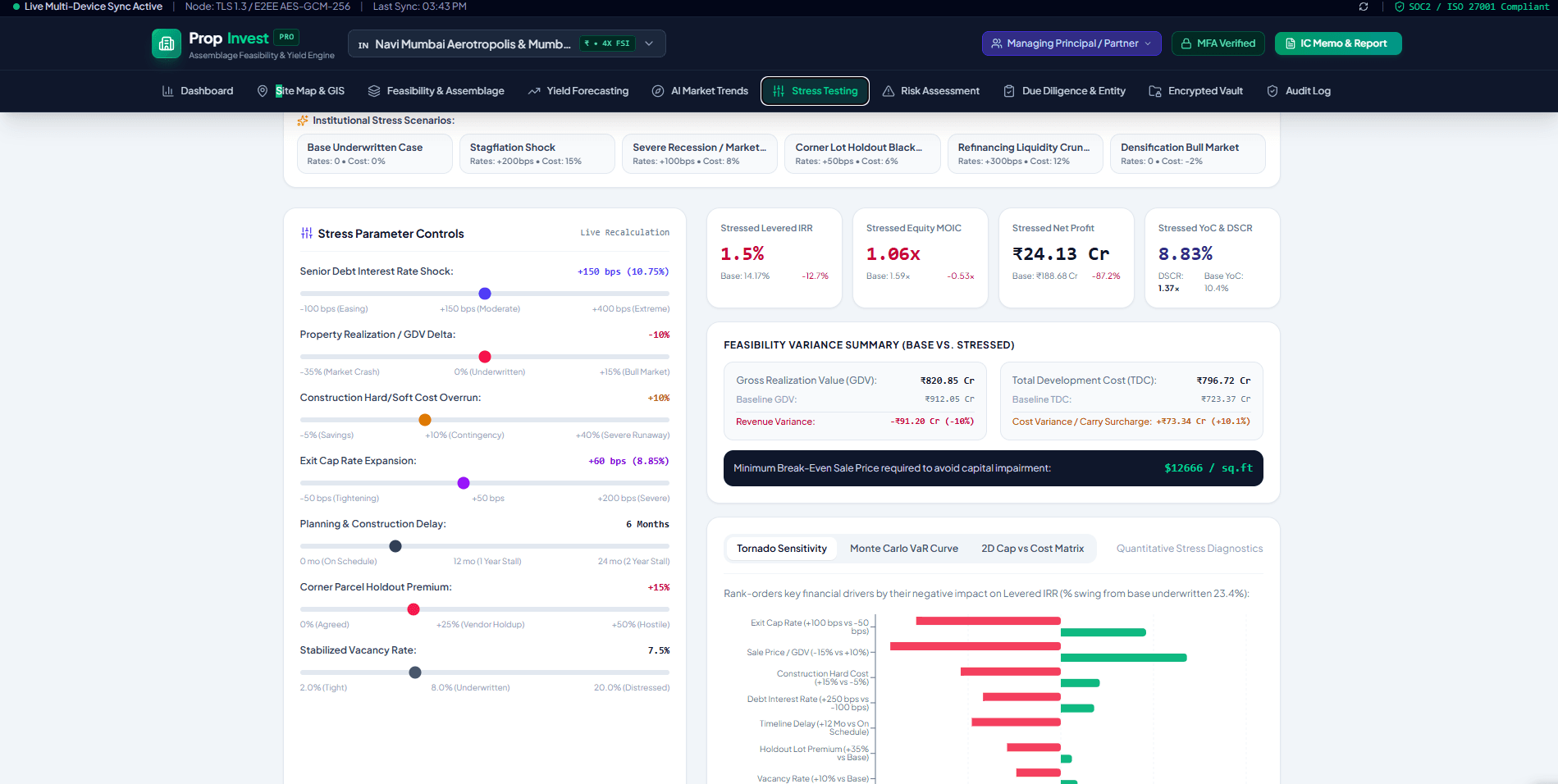
Task: Click the Corner Parcel Holdout Premium slider handle
Action: click(413, 609)
